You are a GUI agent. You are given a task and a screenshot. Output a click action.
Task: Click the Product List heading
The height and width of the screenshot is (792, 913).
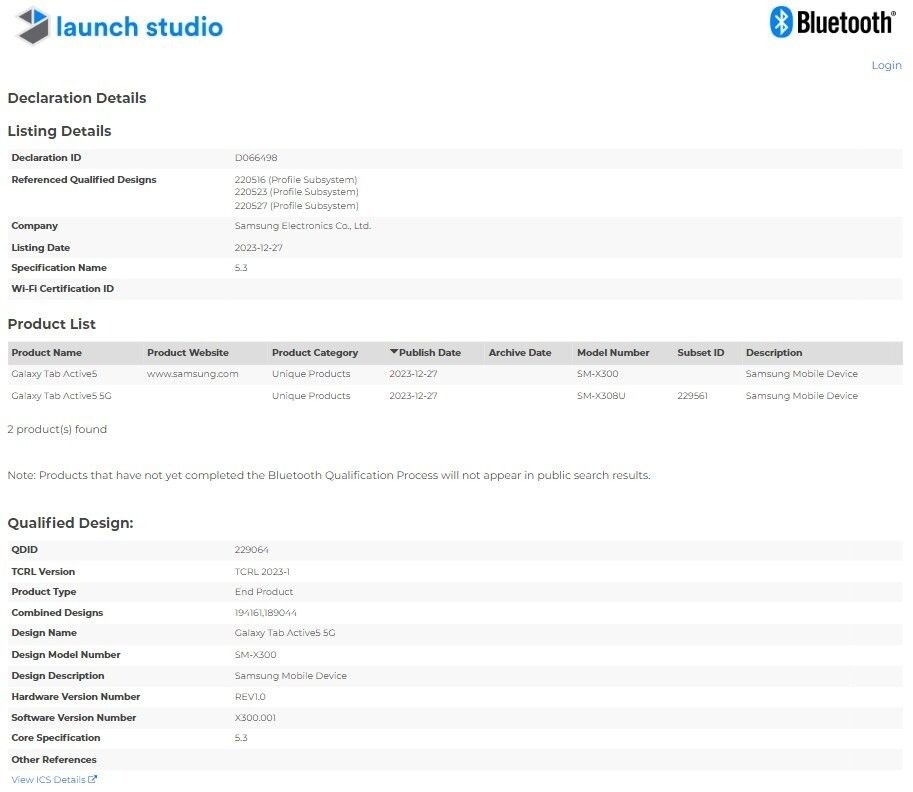[x=51, y=324]
